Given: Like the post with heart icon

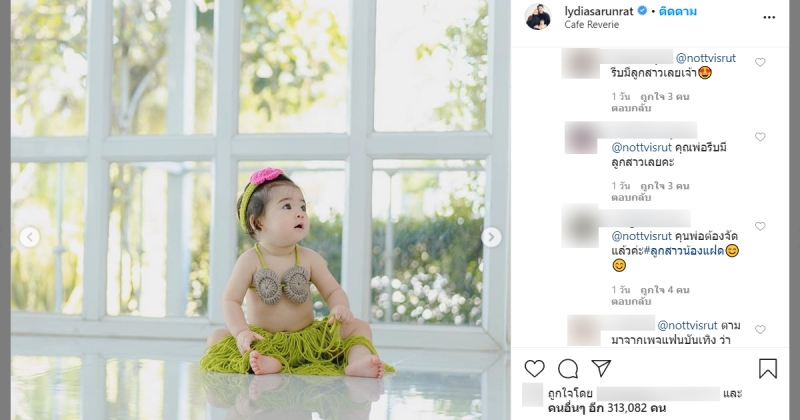Looking at the screenshot, I should click(x=535, y=368).
